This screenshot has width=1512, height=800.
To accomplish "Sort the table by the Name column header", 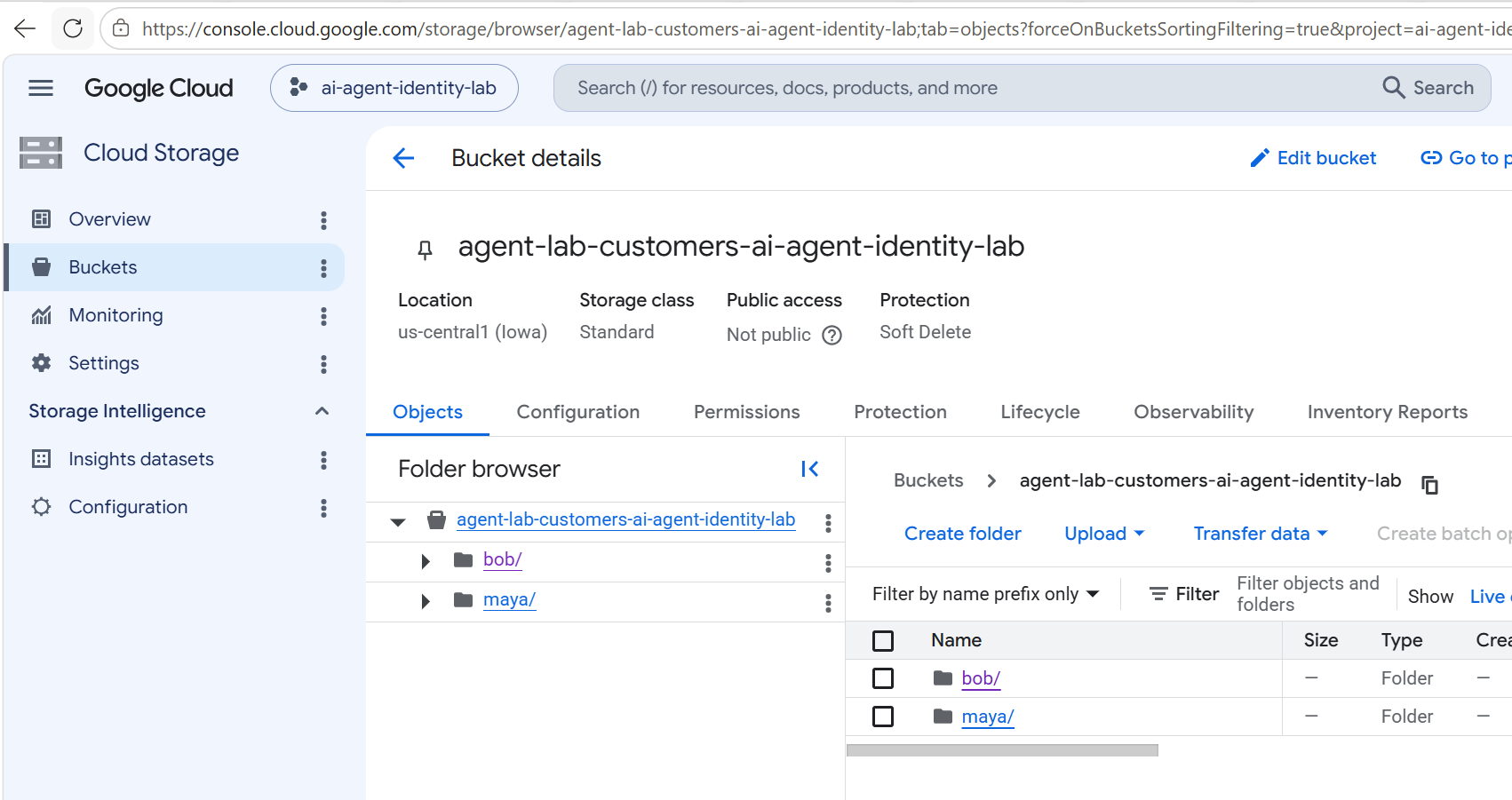I will [956, 640].
